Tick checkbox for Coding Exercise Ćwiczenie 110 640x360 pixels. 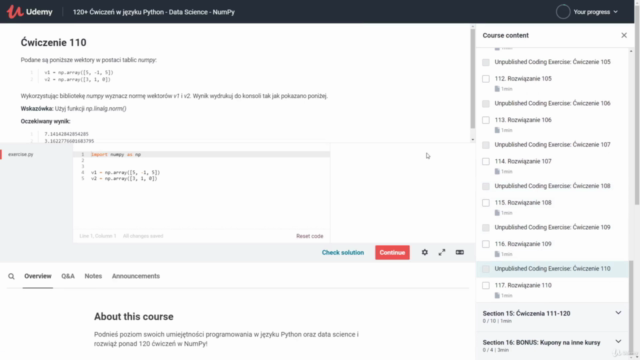click(486, 269)
